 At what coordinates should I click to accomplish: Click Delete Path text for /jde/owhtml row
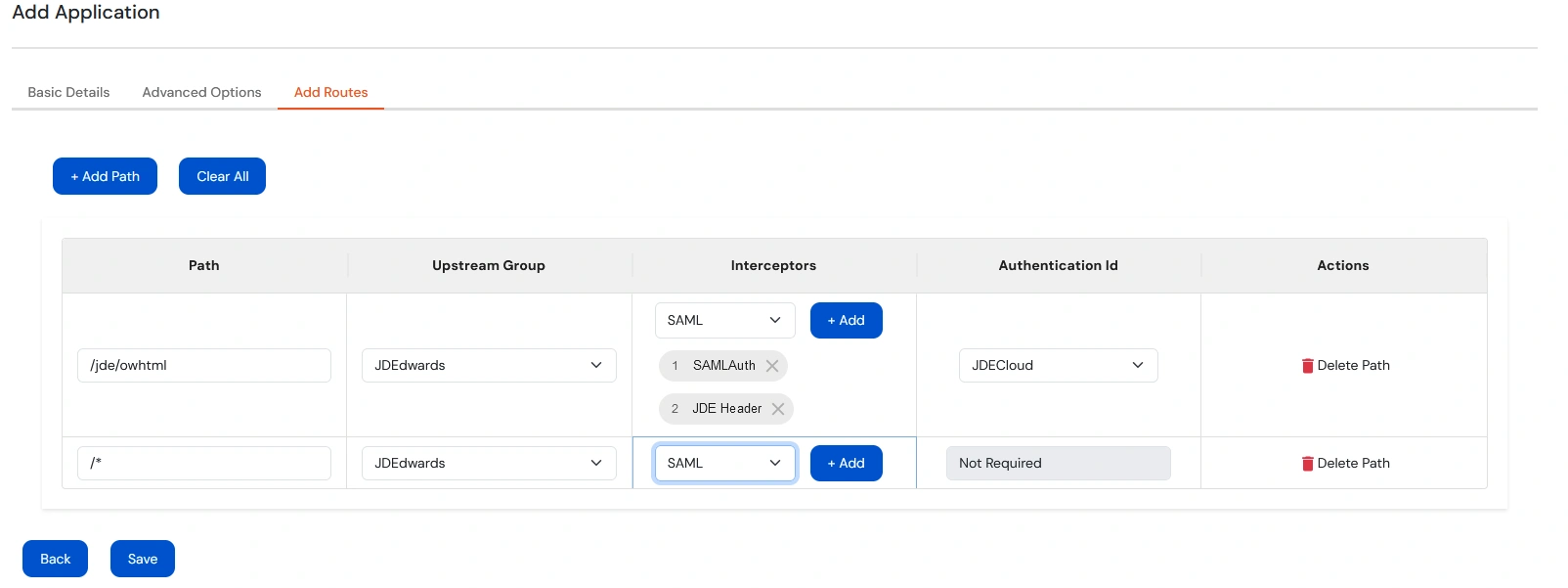(x=1353, y=366)
